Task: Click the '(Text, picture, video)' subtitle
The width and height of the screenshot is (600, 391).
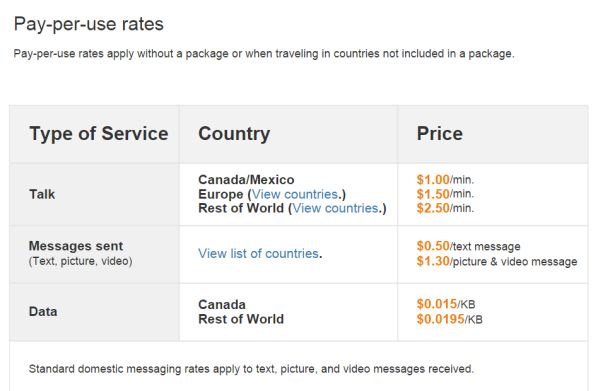Action: [80, 261]
